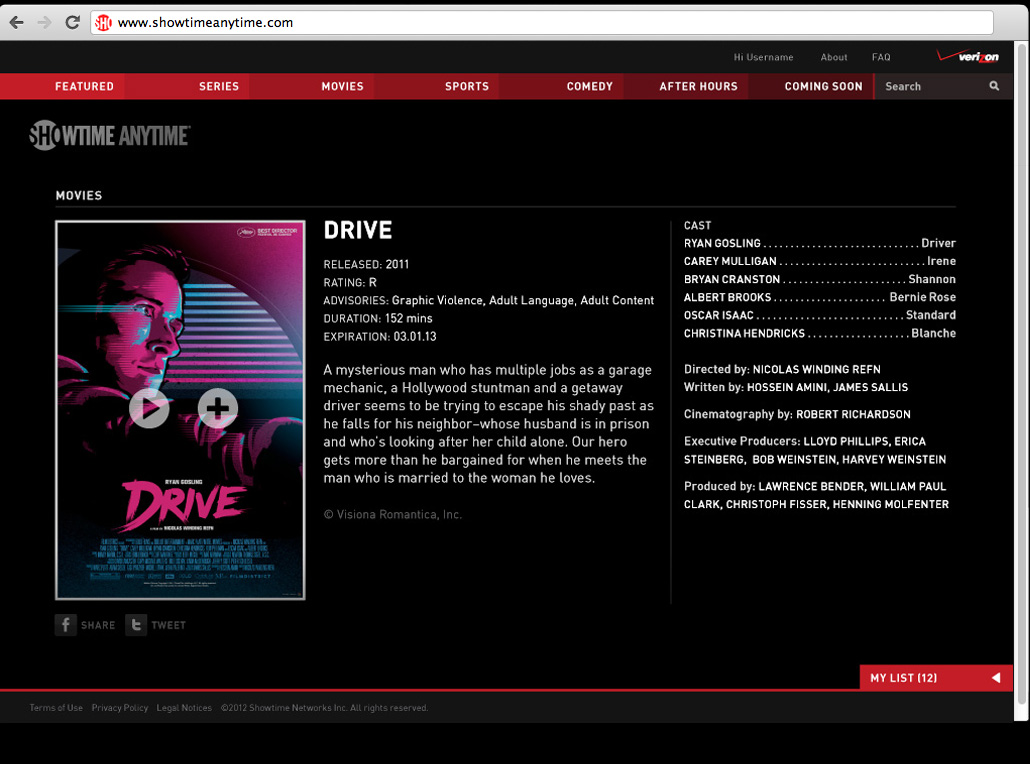Screen dimensions: 1030x764
Task: Expand My List arrow
Action: tap(996, 677)
